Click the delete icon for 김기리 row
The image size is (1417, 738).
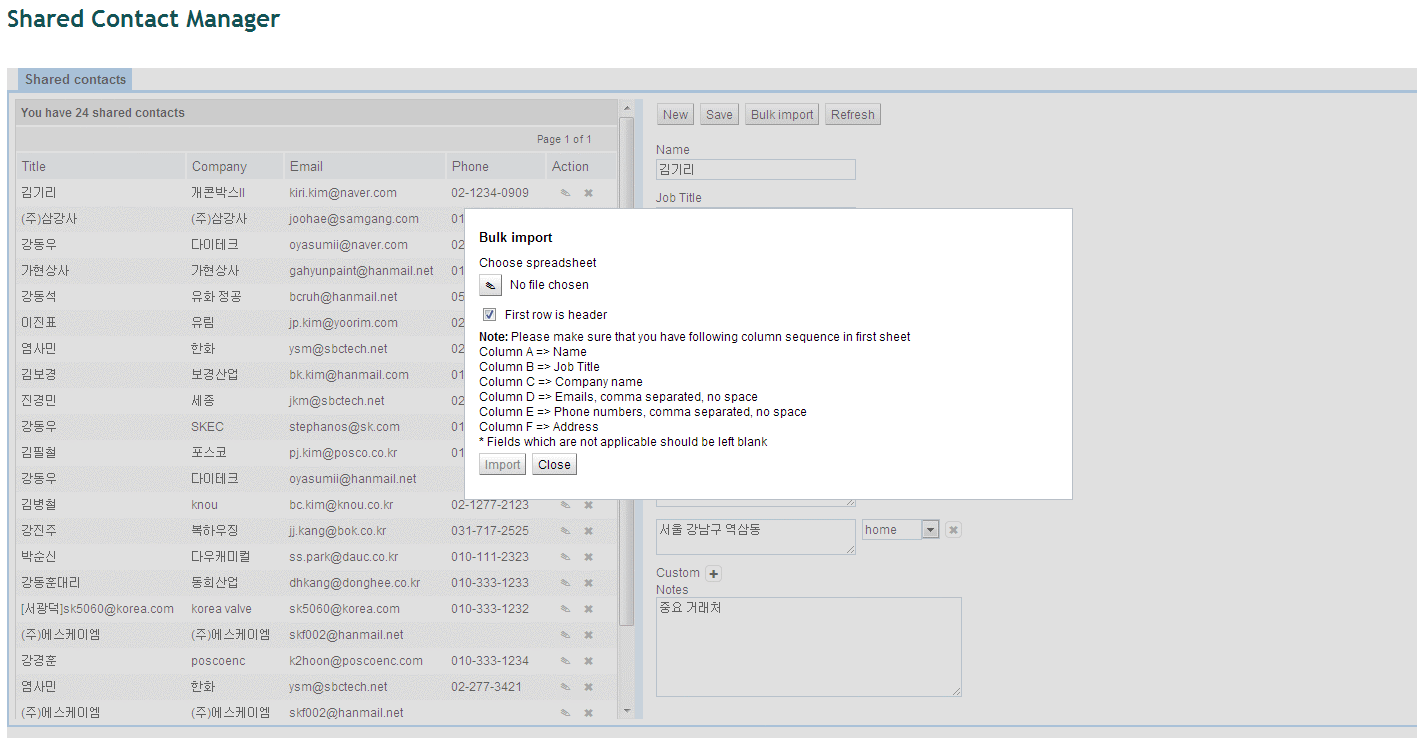(x=588, y=192)
